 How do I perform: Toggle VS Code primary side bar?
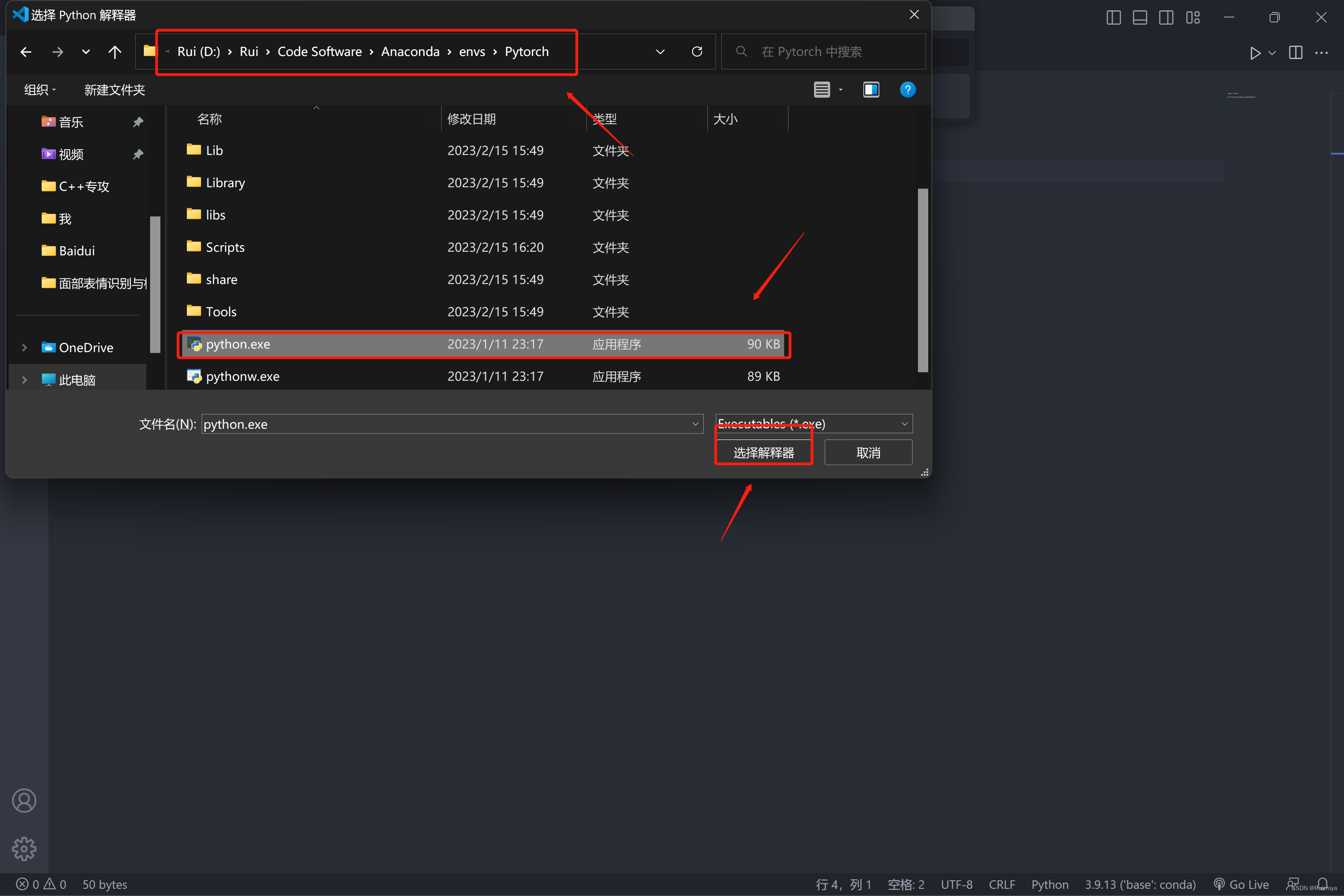[x=1113, y=18]
